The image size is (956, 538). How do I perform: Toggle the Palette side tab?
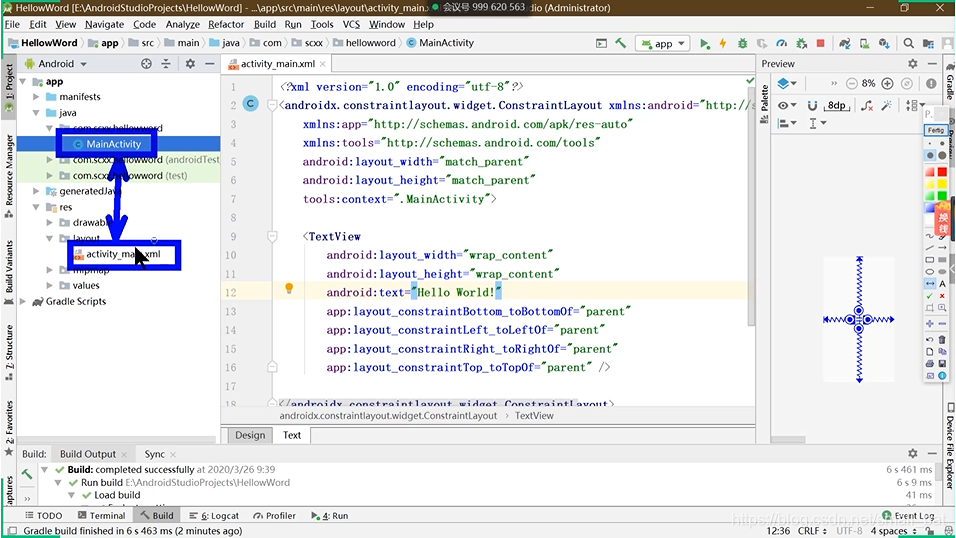[x=764, y=104]
